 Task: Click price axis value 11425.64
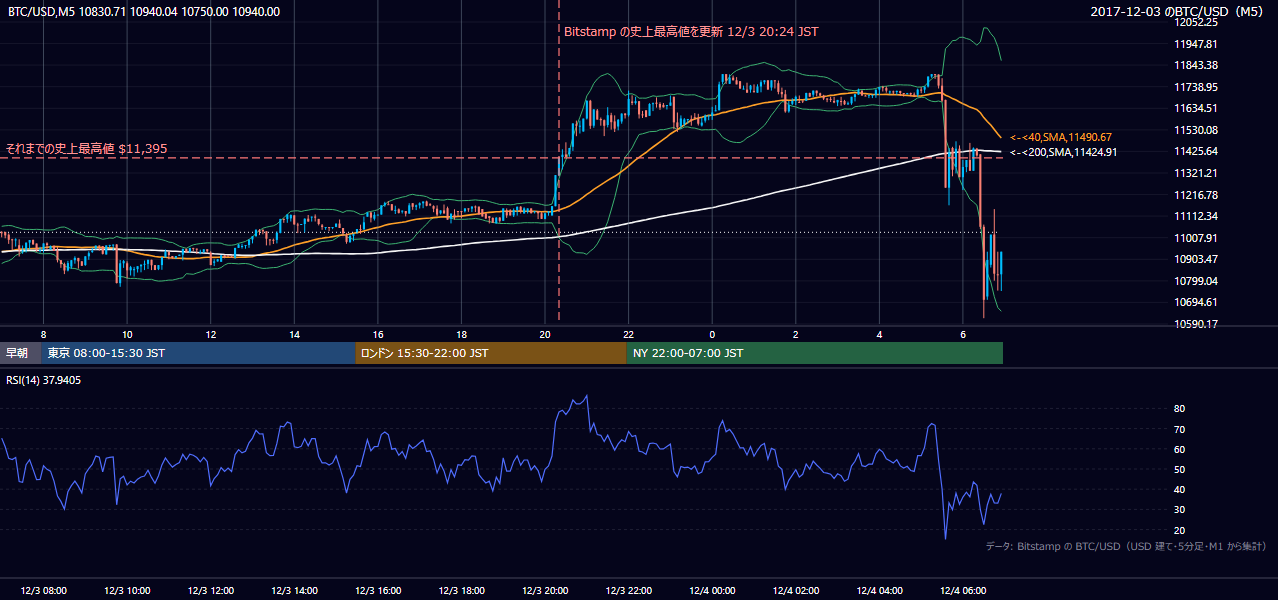(x=1195, y=151)
